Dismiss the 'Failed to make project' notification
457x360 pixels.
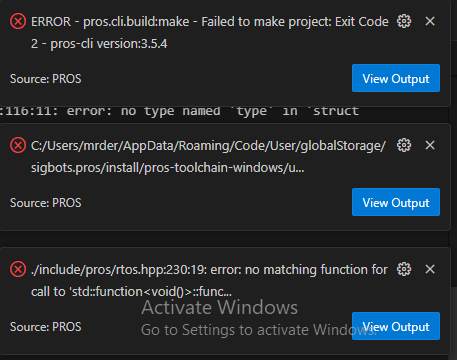point(430,22)
